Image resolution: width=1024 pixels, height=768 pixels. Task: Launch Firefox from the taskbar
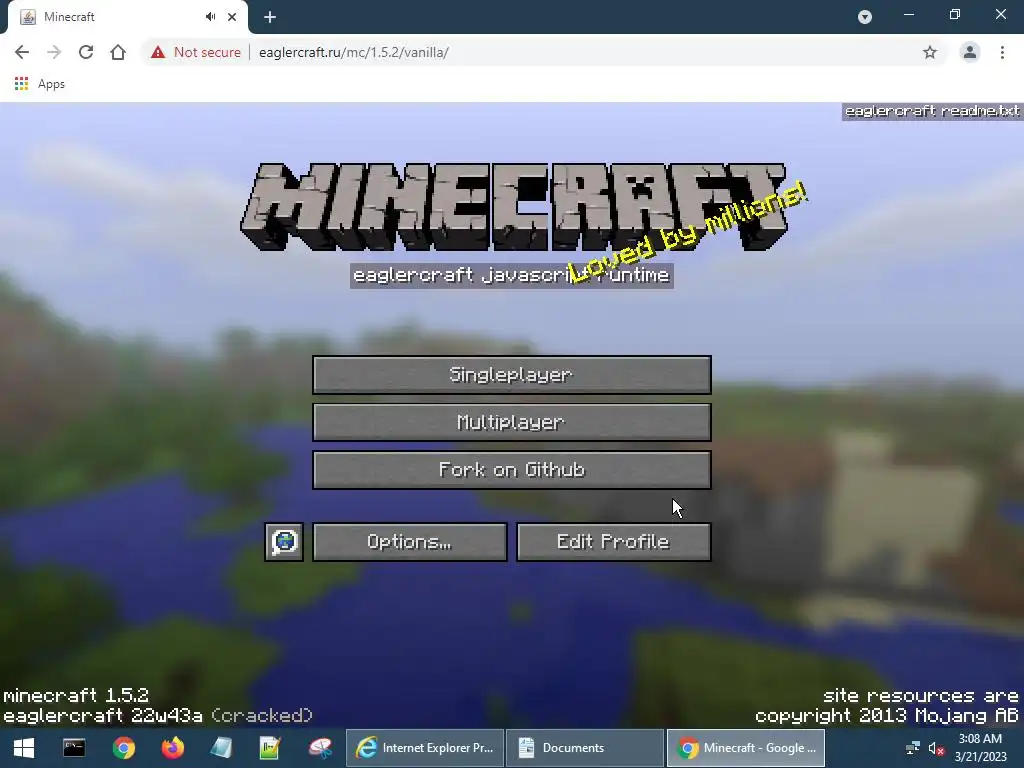(173, 748)
